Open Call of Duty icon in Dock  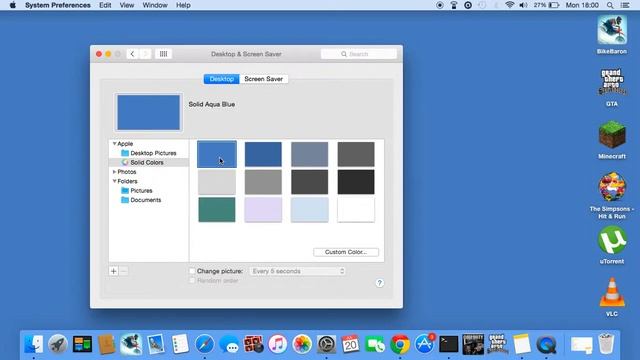[473, 344]
